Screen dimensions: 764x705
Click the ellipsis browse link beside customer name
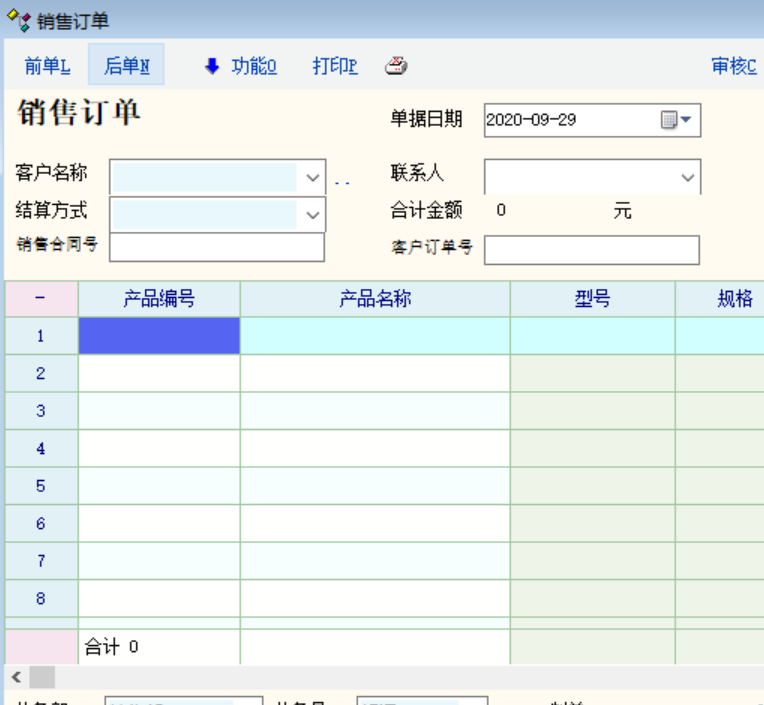point(342,181)
